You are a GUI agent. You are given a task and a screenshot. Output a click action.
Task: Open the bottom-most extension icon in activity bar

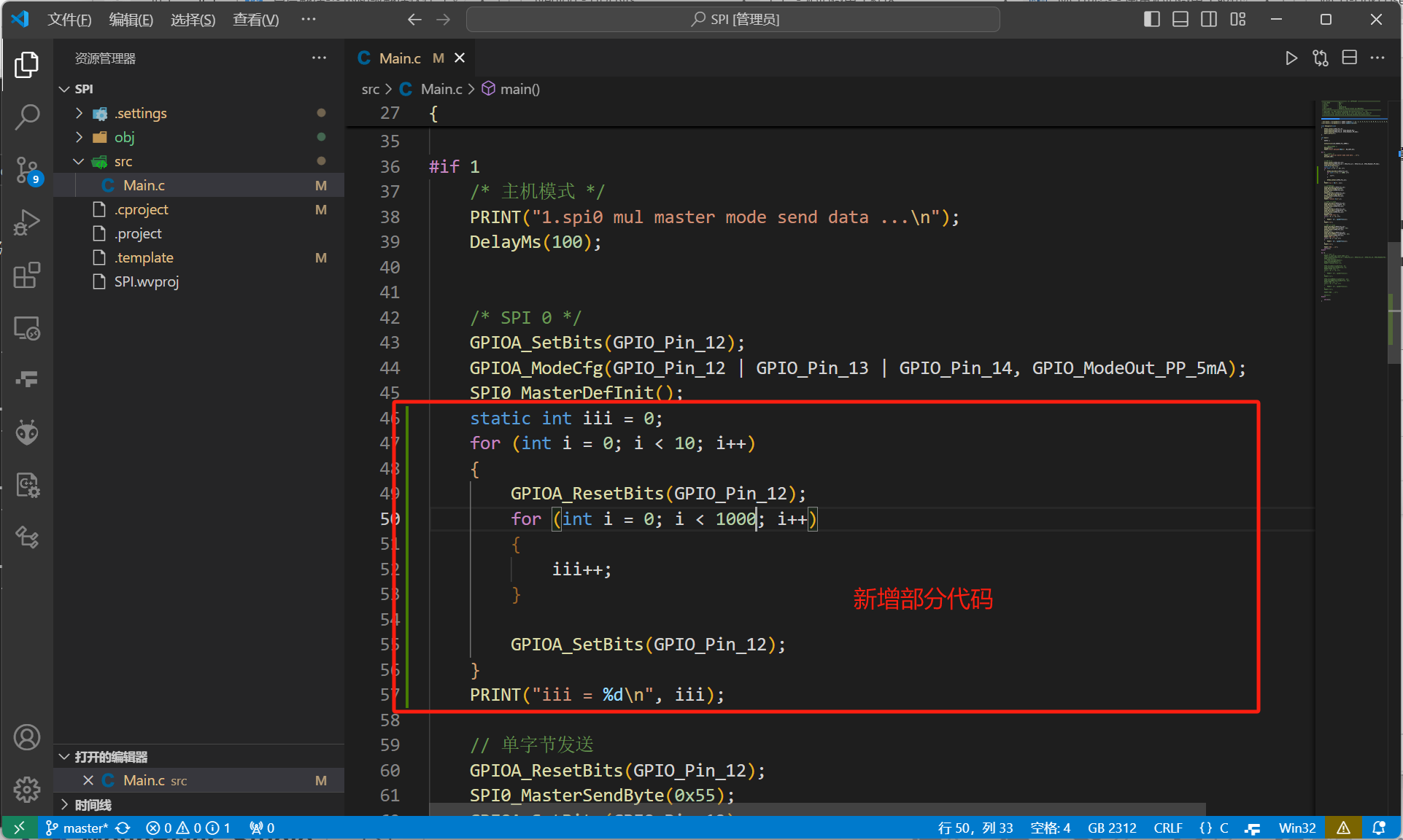coord(27,537)
